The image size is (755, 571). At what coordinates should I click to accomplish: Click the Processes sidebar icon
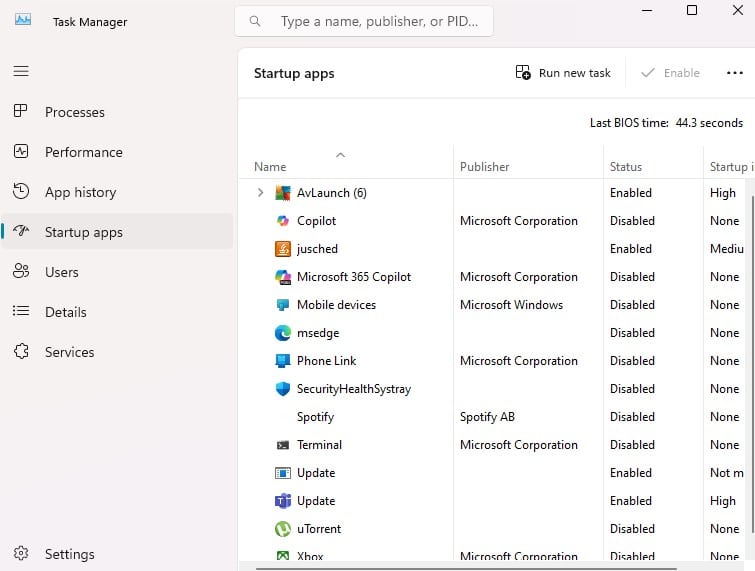coord(21,111)
